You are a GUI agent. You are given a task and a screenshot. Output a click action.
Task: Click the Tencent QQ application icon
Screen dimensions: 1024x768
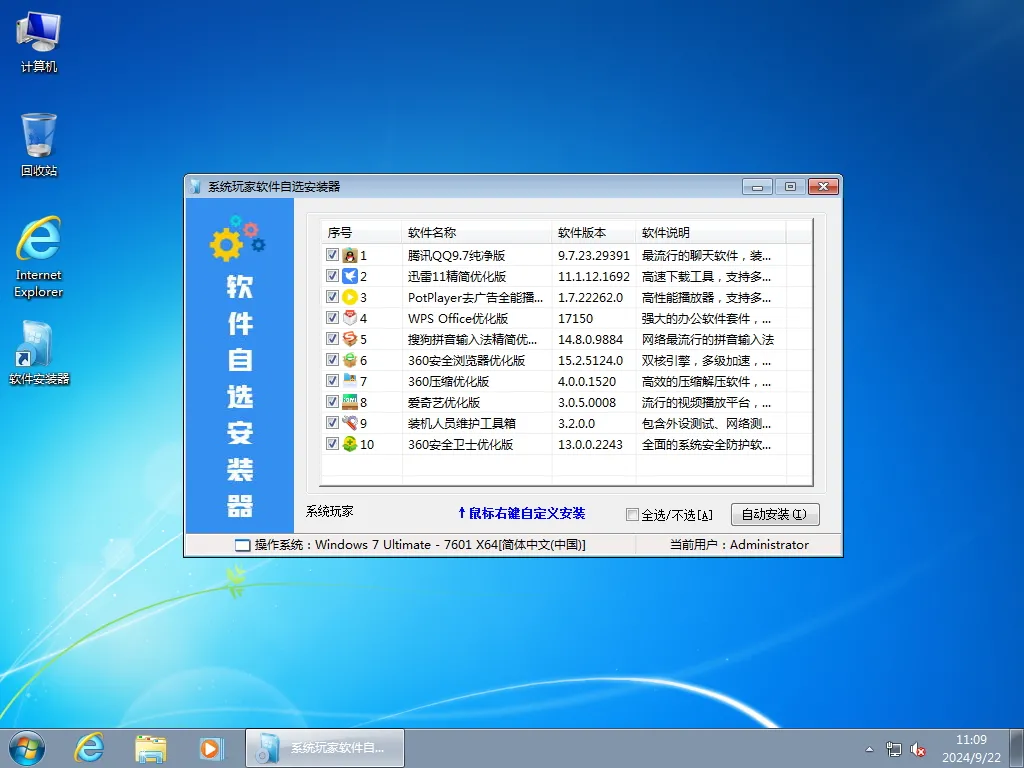coord(350,255)
